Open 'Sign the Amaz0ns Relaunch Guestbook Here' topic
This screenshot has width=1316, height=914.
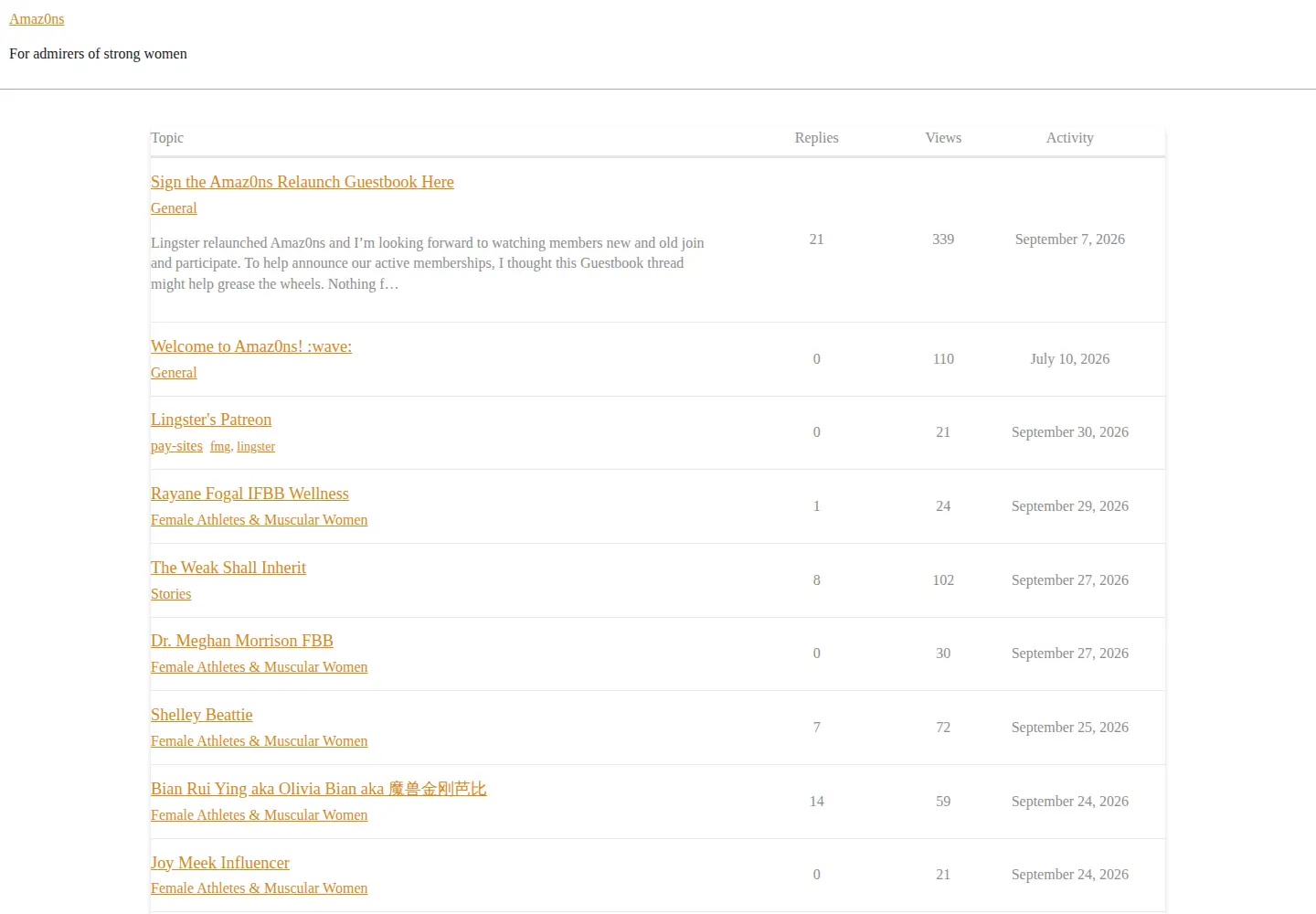302,182
